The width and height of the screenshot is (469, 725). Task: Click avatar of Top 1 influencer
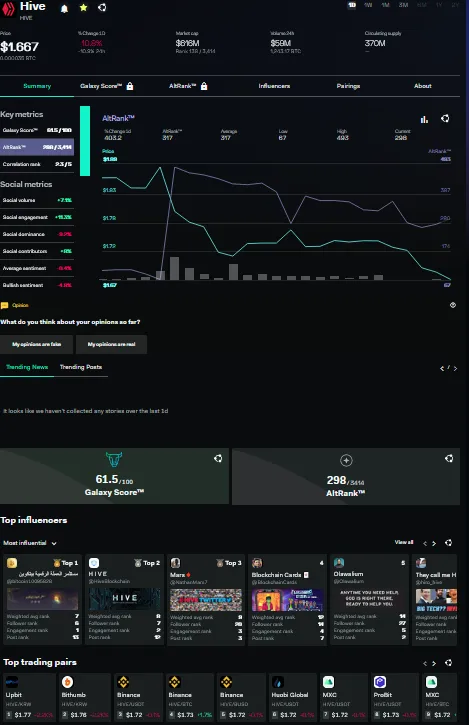click(x=12, y=563)
